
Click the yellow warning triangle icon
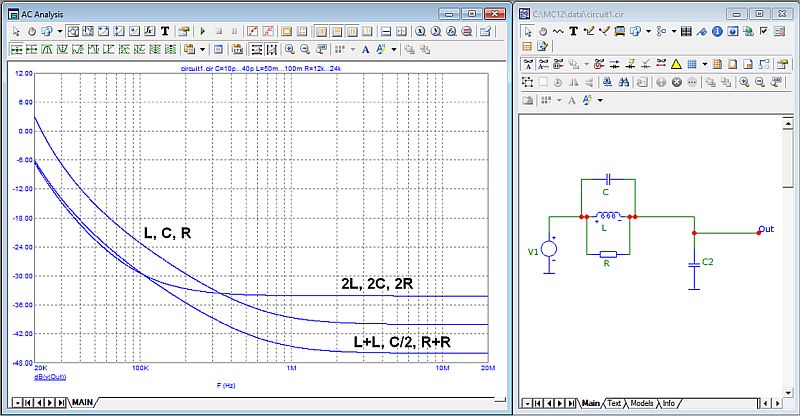point(676,65)
